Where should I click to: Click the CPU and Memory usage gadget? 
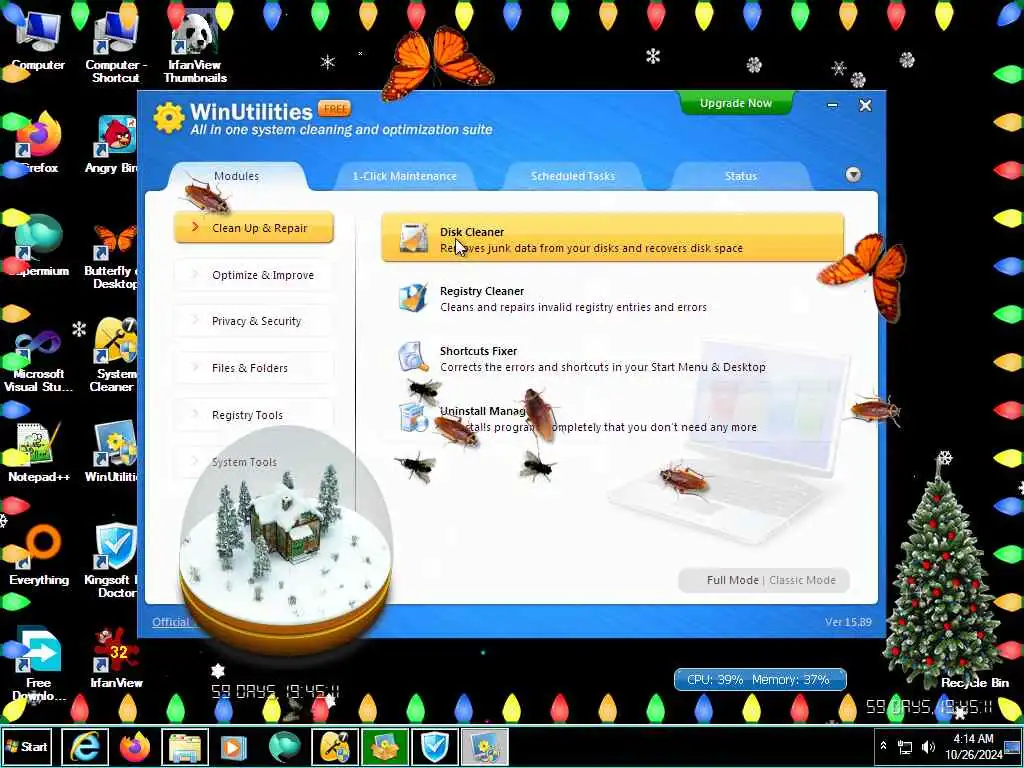coord(760,680)
